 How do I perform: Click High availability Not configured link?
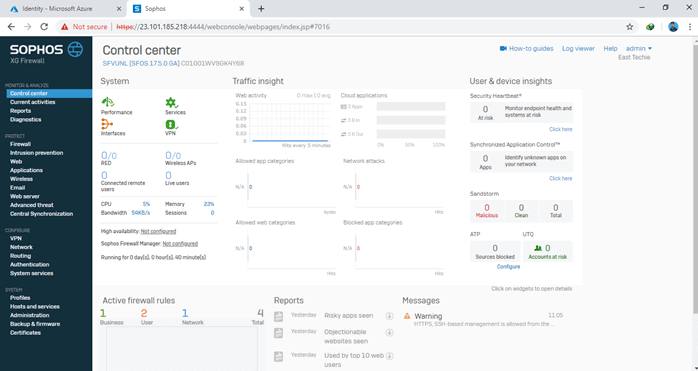click(158, 231)
